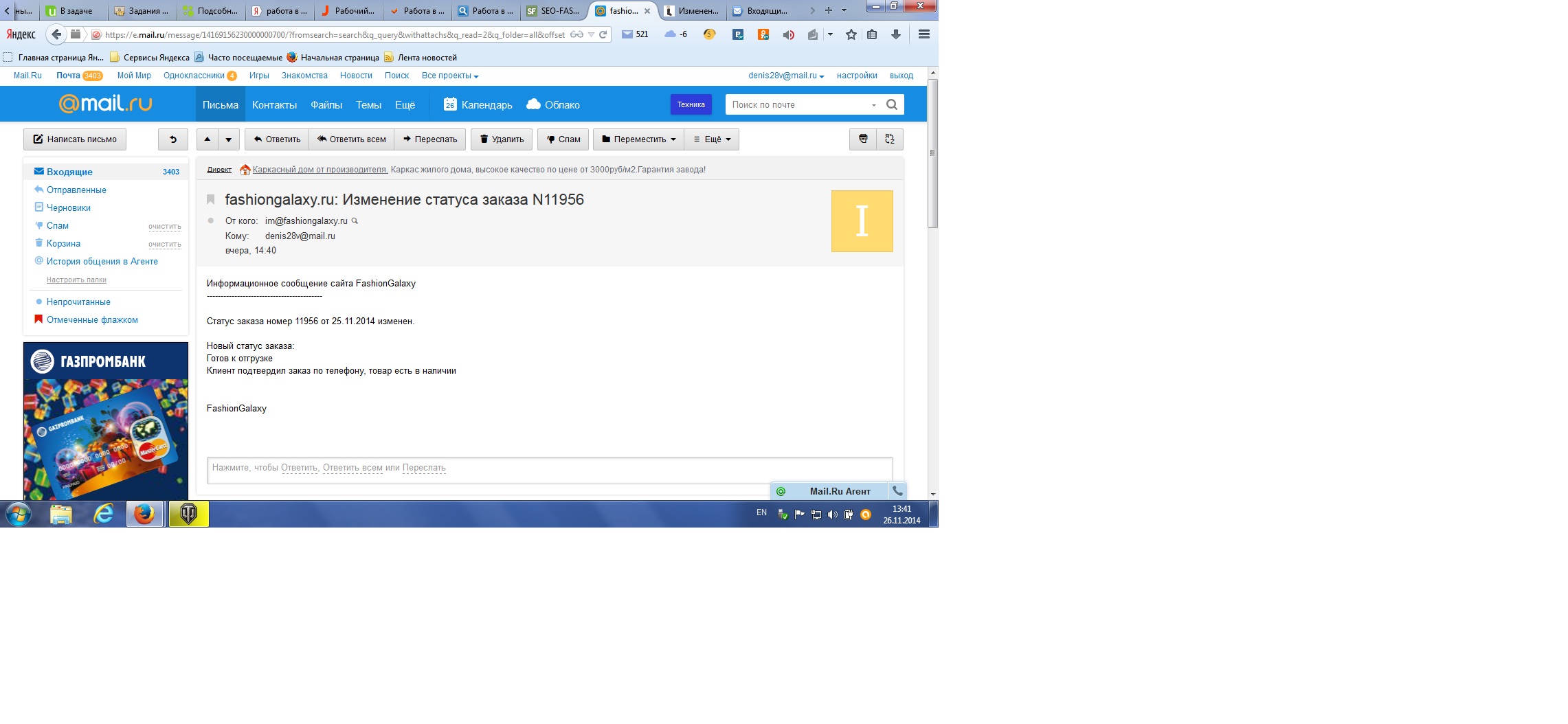Click the browser back arrow button
1568x724 pixels.
(x=56, y=34)
